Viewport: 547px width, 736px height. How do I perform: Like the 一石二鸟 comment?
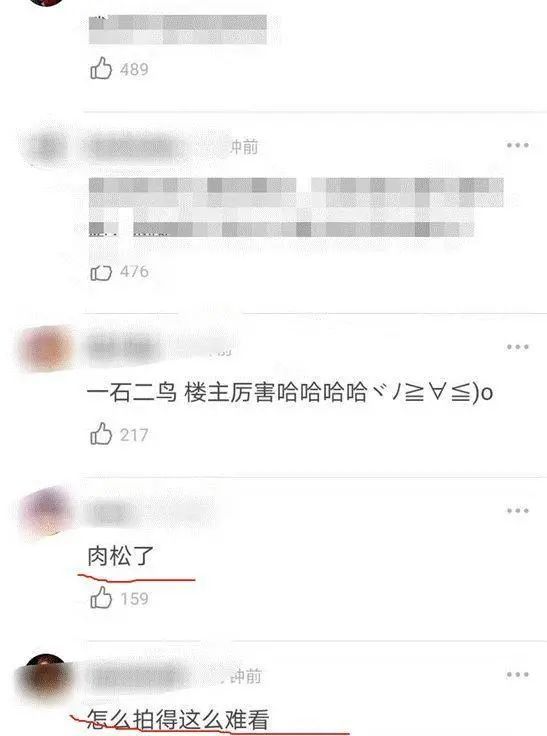(x=101, y=434)
